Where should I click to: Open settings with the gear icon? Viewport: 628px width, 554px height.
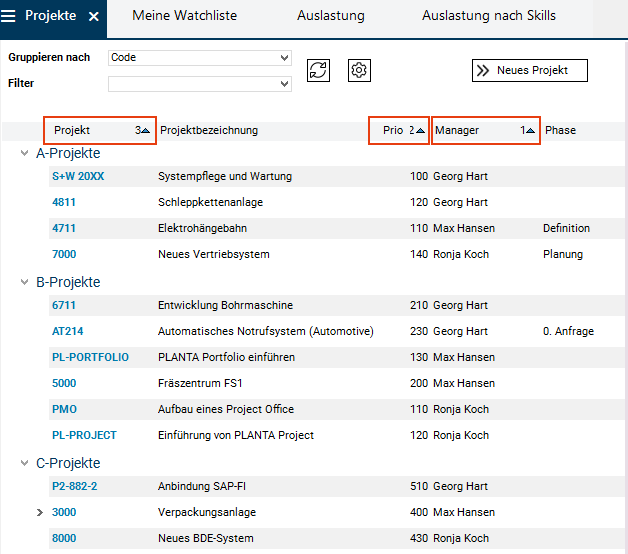[360, 70]
